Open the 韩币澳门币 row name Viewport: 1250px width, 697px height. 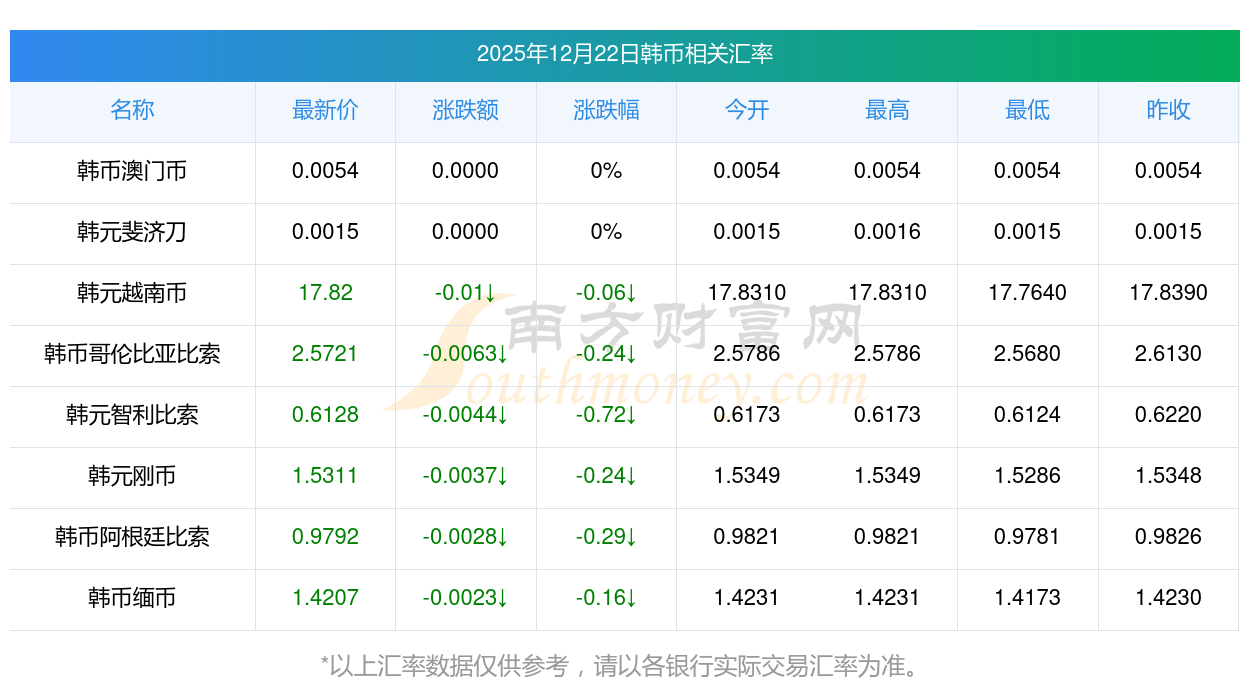132,171
